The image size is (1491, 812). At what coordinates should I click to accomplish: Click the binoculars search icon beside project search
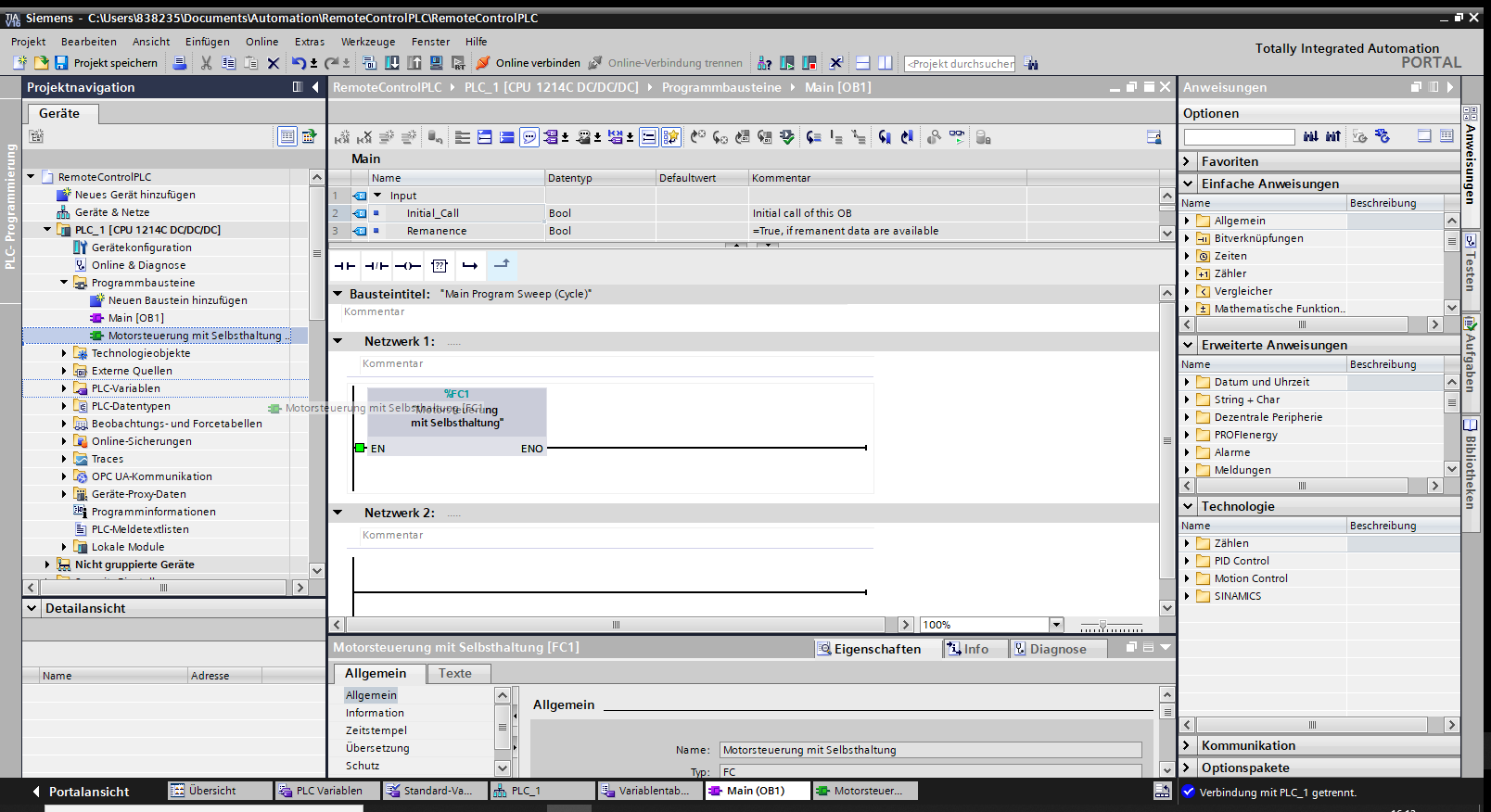[1032, 63]
